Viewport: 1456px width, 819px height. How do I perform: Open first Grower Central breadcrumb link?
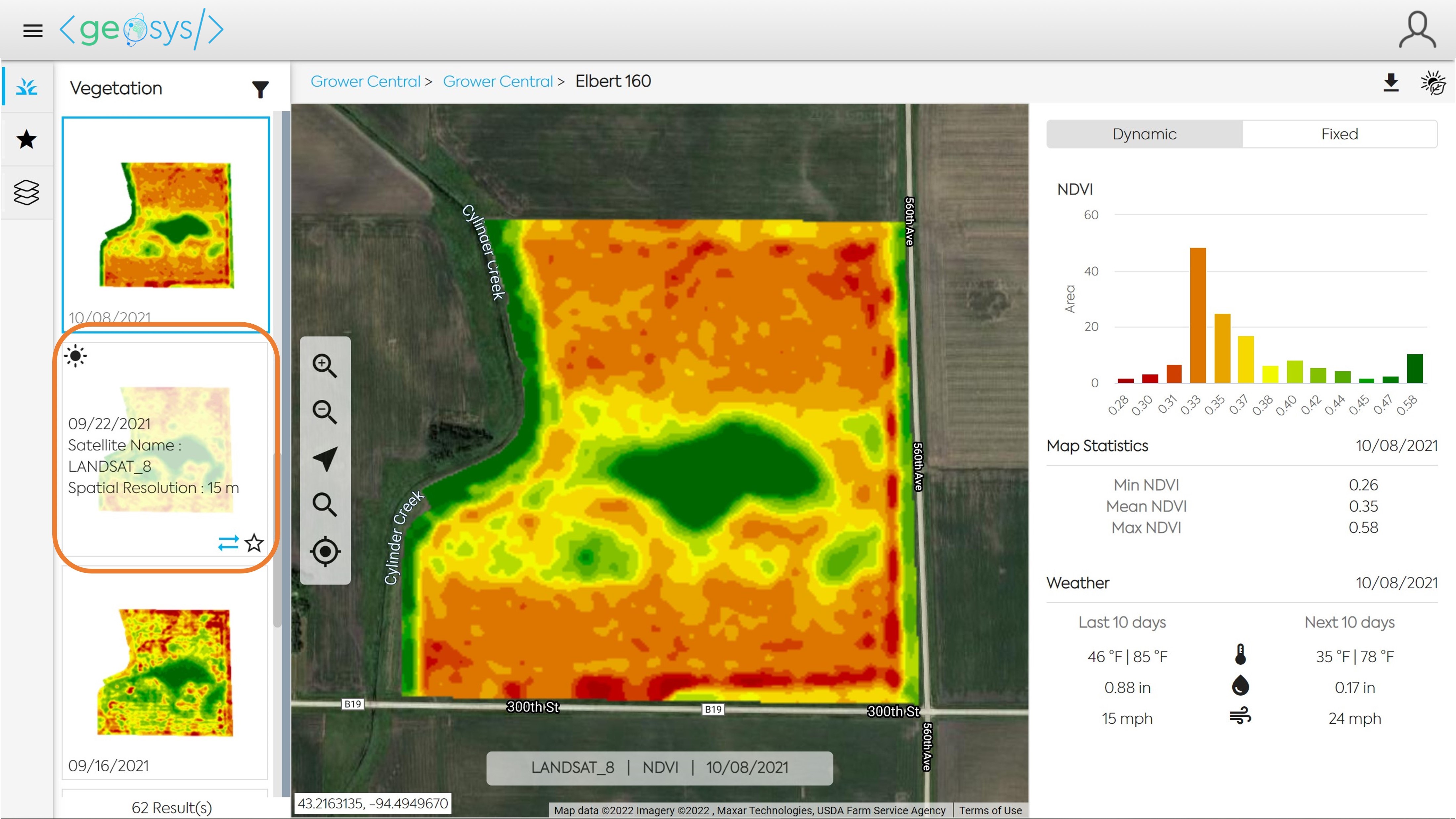pyautogui.click(x=365, y=81)
